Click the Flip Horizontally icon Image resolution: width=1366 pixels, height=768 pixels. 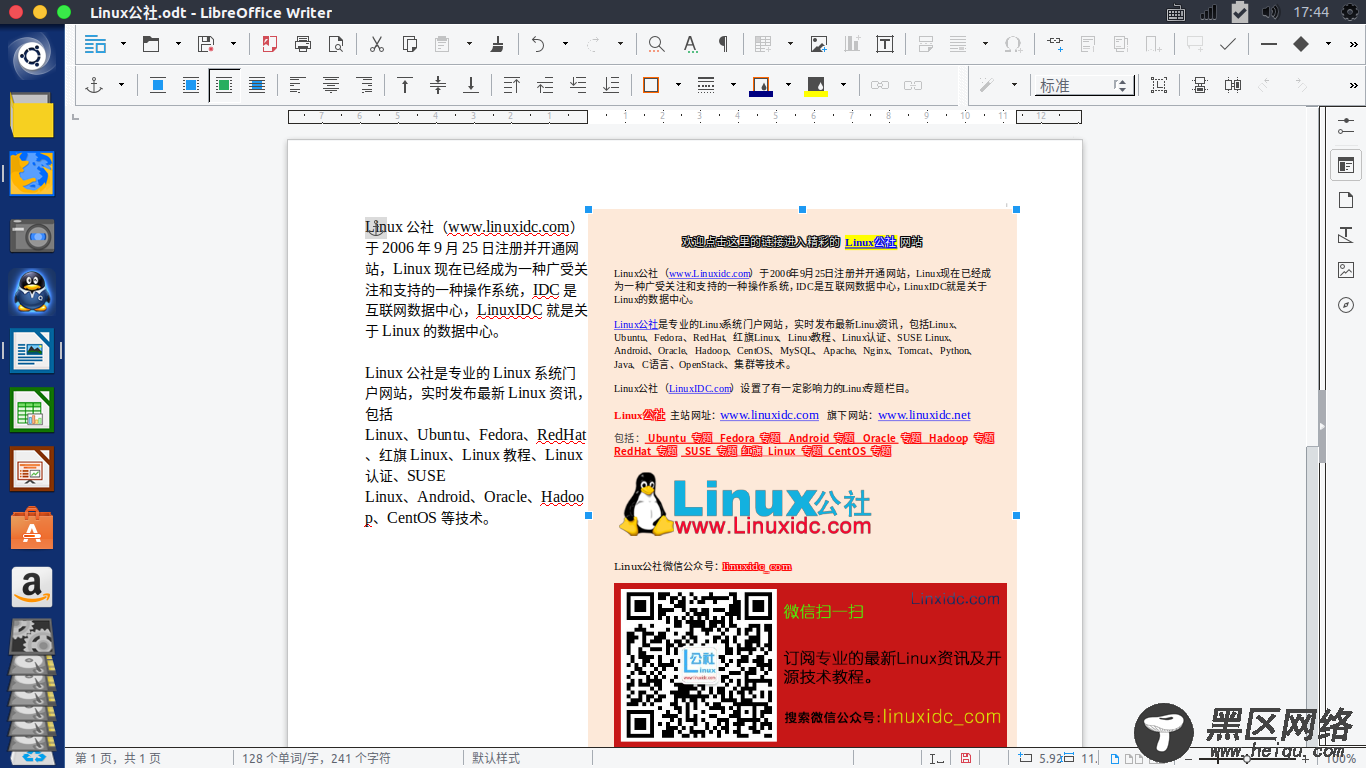[x=1233, y=86]
